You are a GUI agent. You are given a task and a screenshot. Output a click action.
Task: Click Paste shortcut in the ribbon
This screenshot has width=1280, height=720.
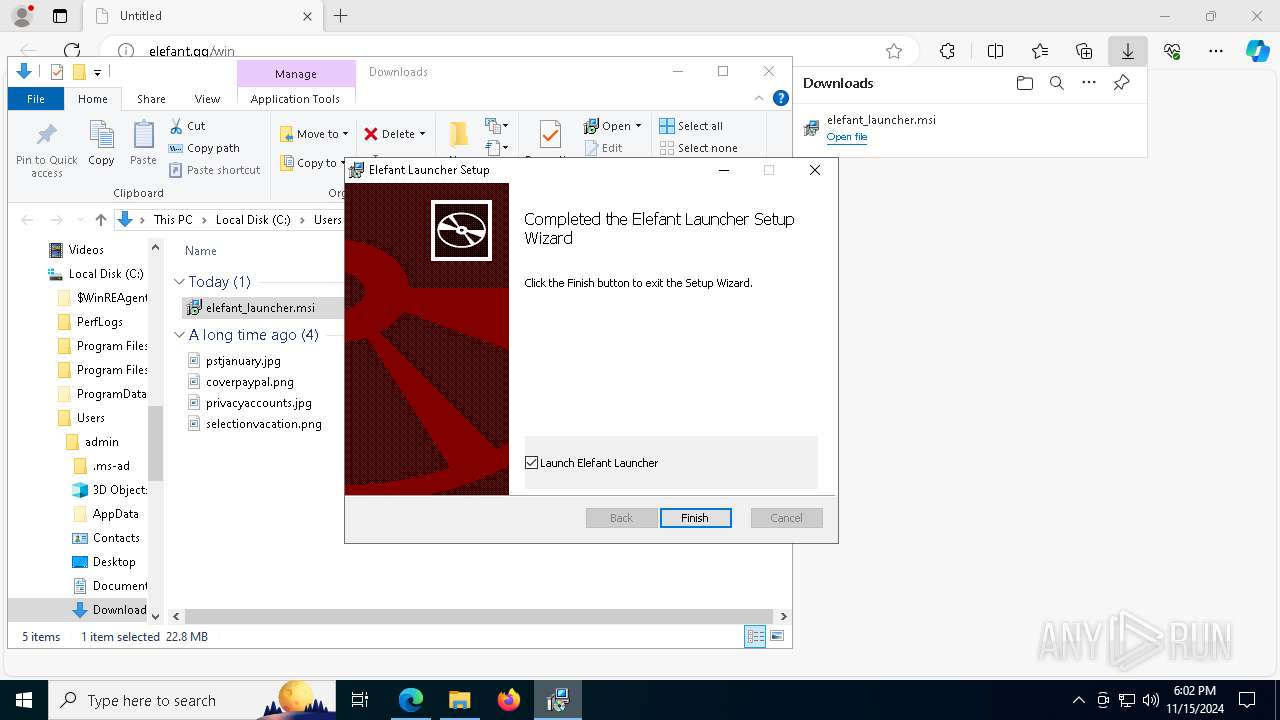214,170
